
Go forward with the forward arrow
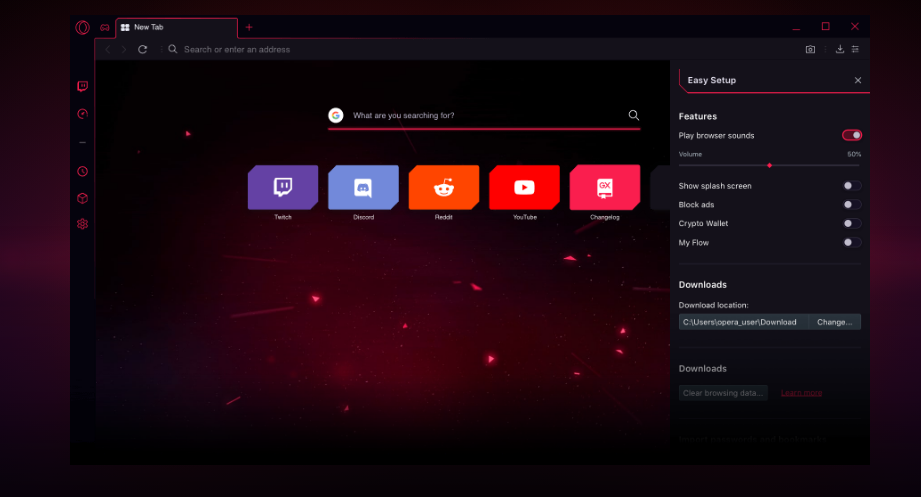point(124,49)
